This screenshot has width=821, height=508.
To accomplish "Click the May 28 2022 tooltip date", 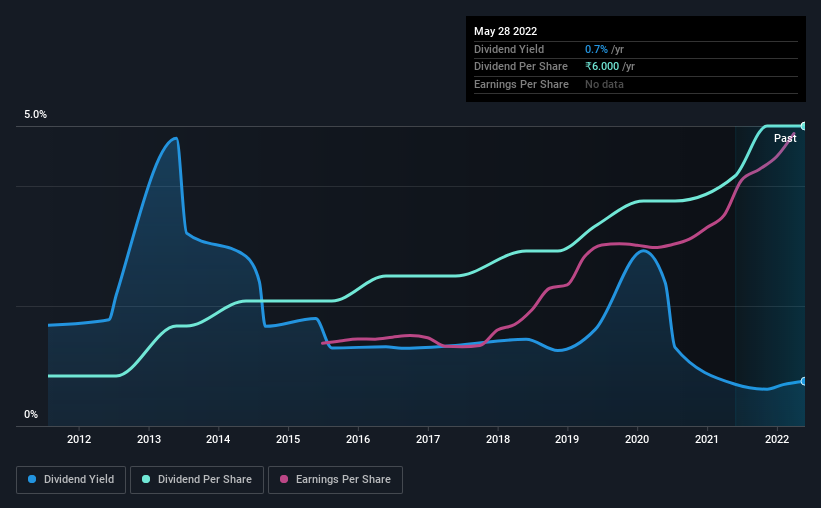I will (505, 31).
